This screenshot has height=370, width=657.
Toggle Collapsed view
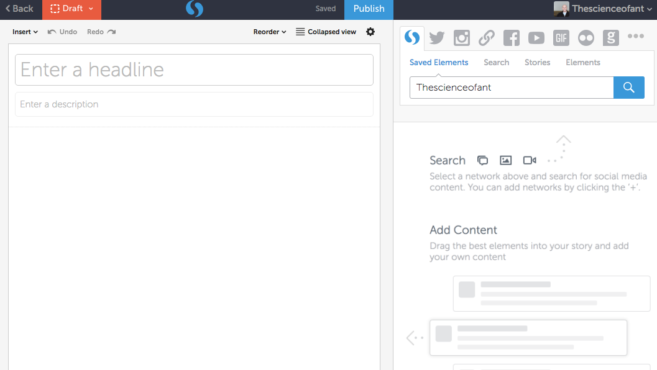326,32
